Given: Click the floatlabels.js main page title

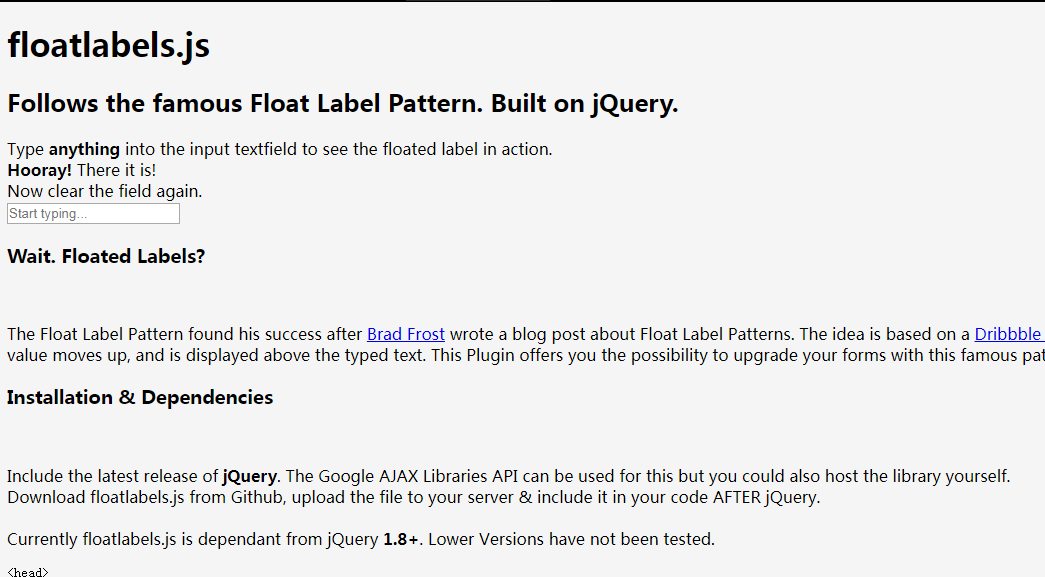Looking at the screenshot, I should [109, 45].
